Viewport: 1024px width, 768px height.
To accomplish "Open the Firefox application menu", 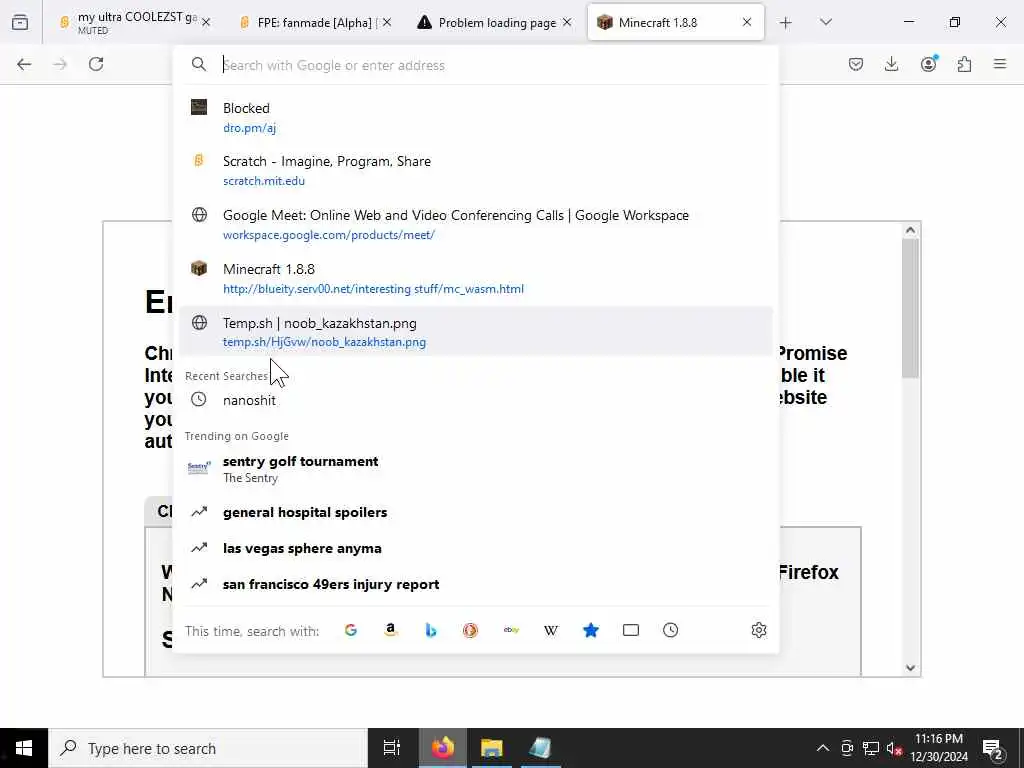I will (1000, 64).
